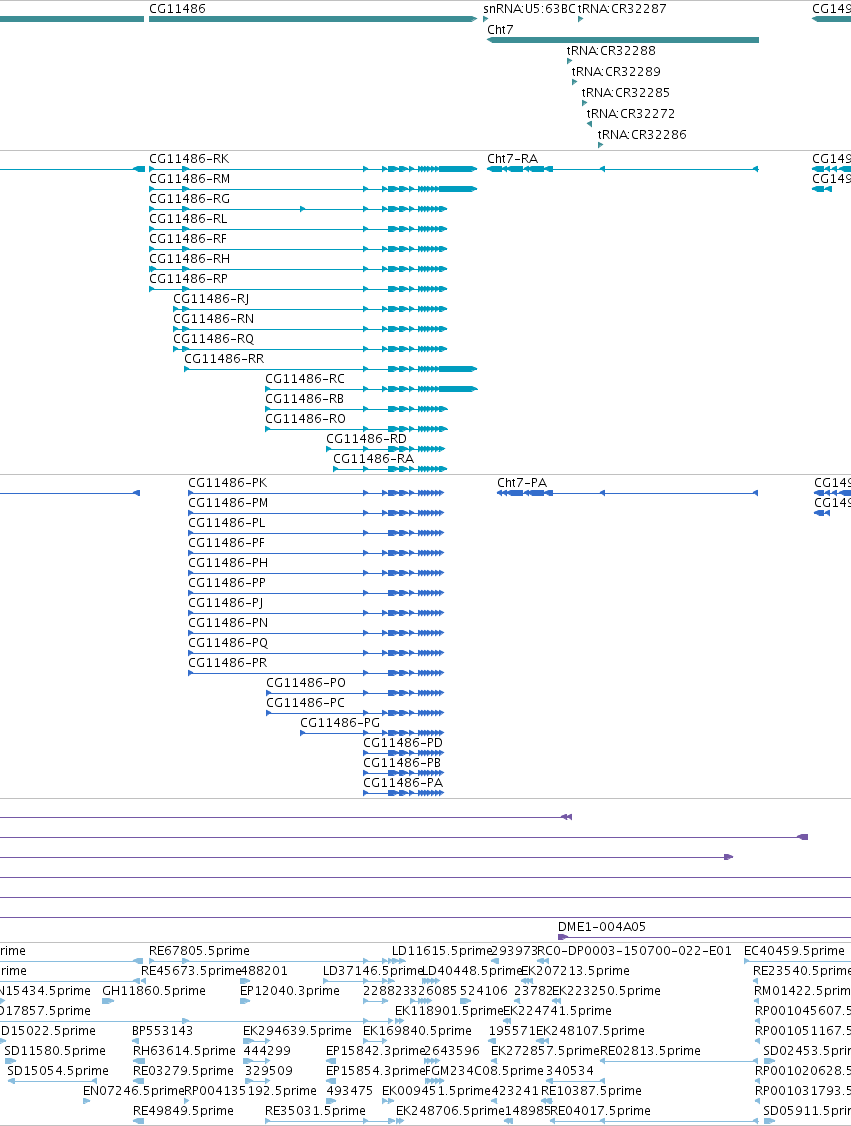Select transcript CG11486-RD

tap(366, 439)
